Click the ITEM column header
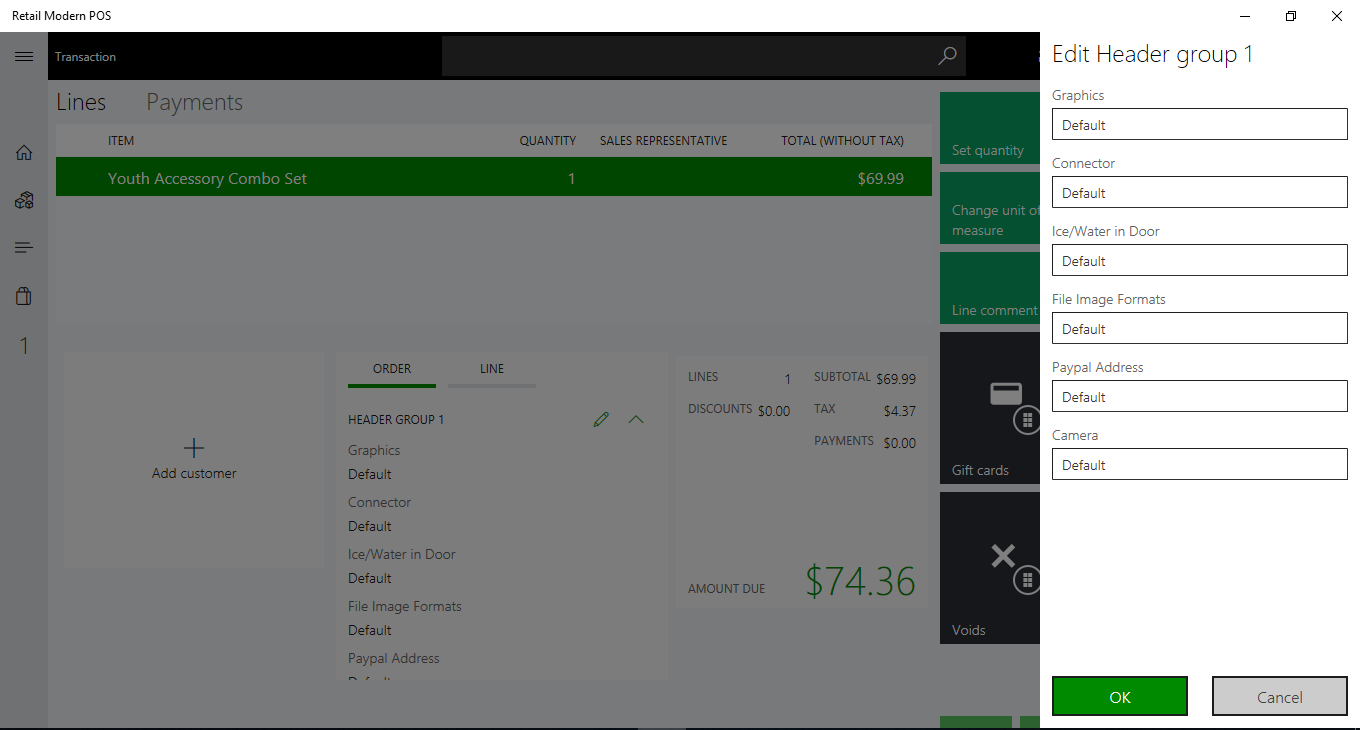Image resolution: width=1360 pixels, height=730 pixels. click(121, 141)
